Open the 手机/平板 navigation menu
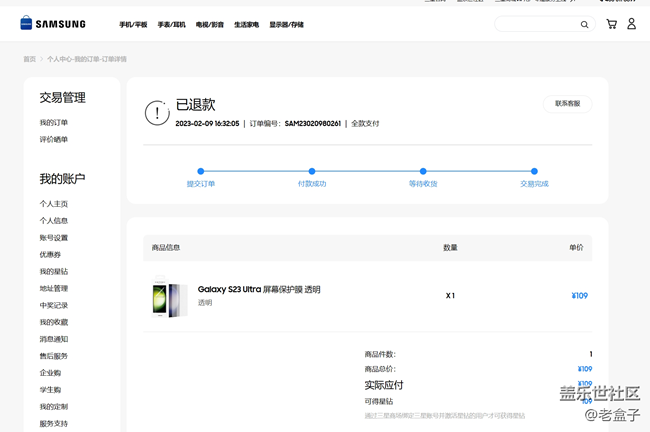 [x=133, y=25]
